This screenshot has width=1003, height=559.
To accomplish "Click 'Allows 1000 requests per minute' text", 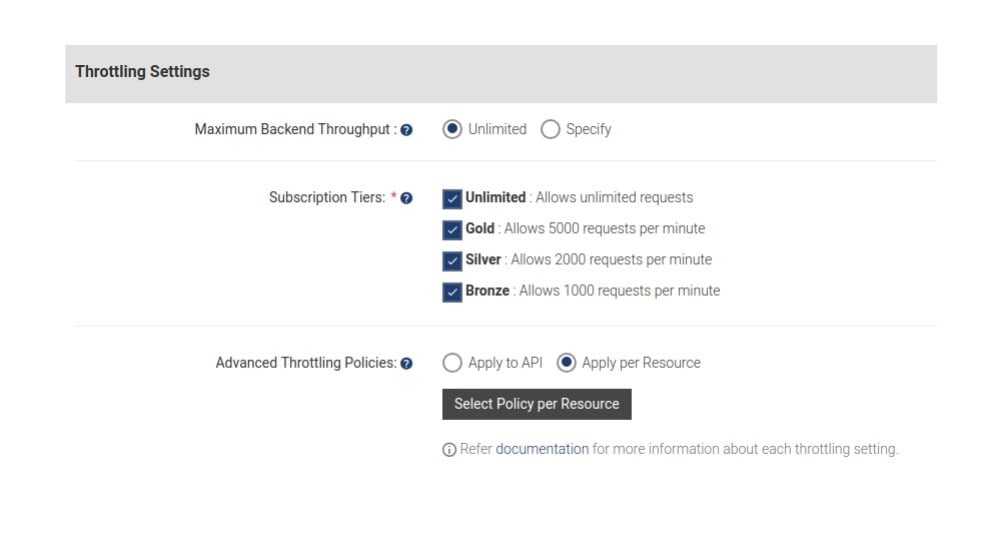I will click(x=619, y=292).
